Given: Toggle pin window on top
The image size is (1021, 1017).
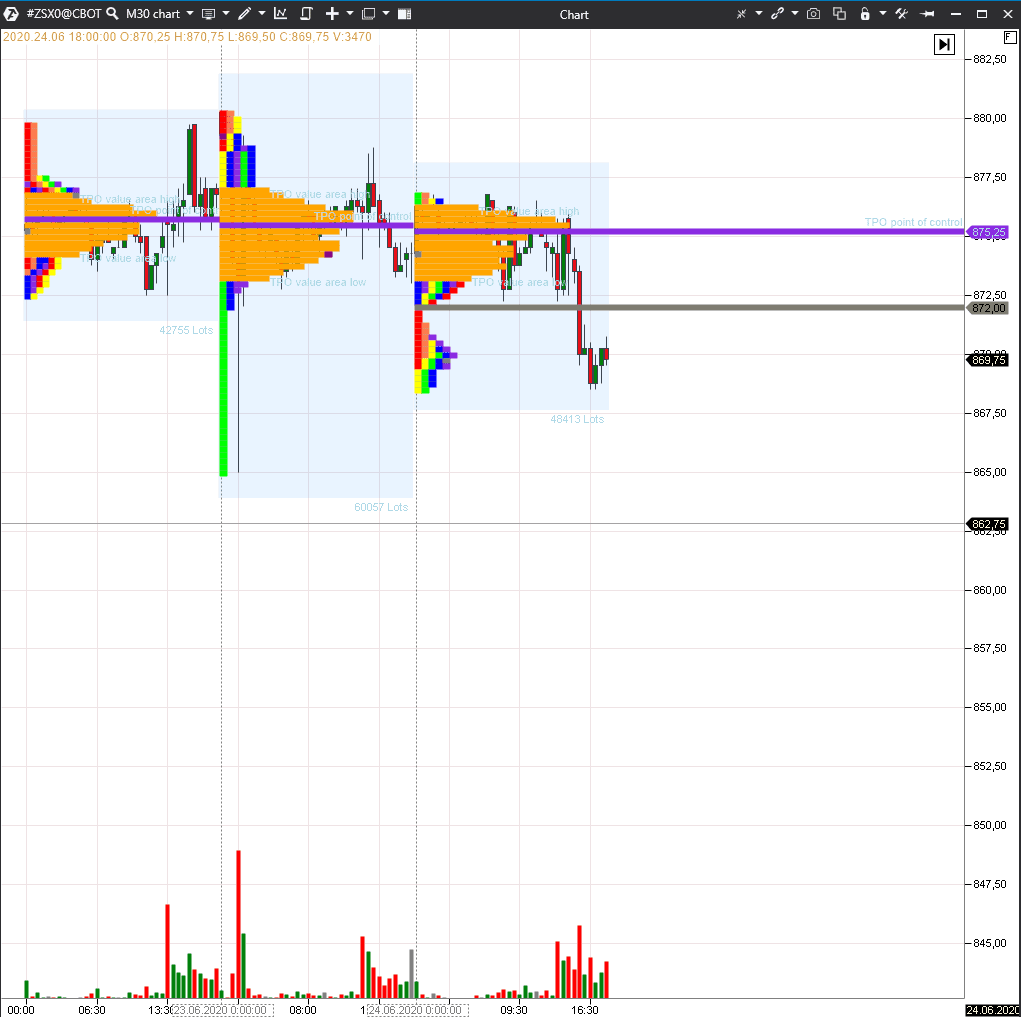Looking at the screenshot, I should (927, 14).
